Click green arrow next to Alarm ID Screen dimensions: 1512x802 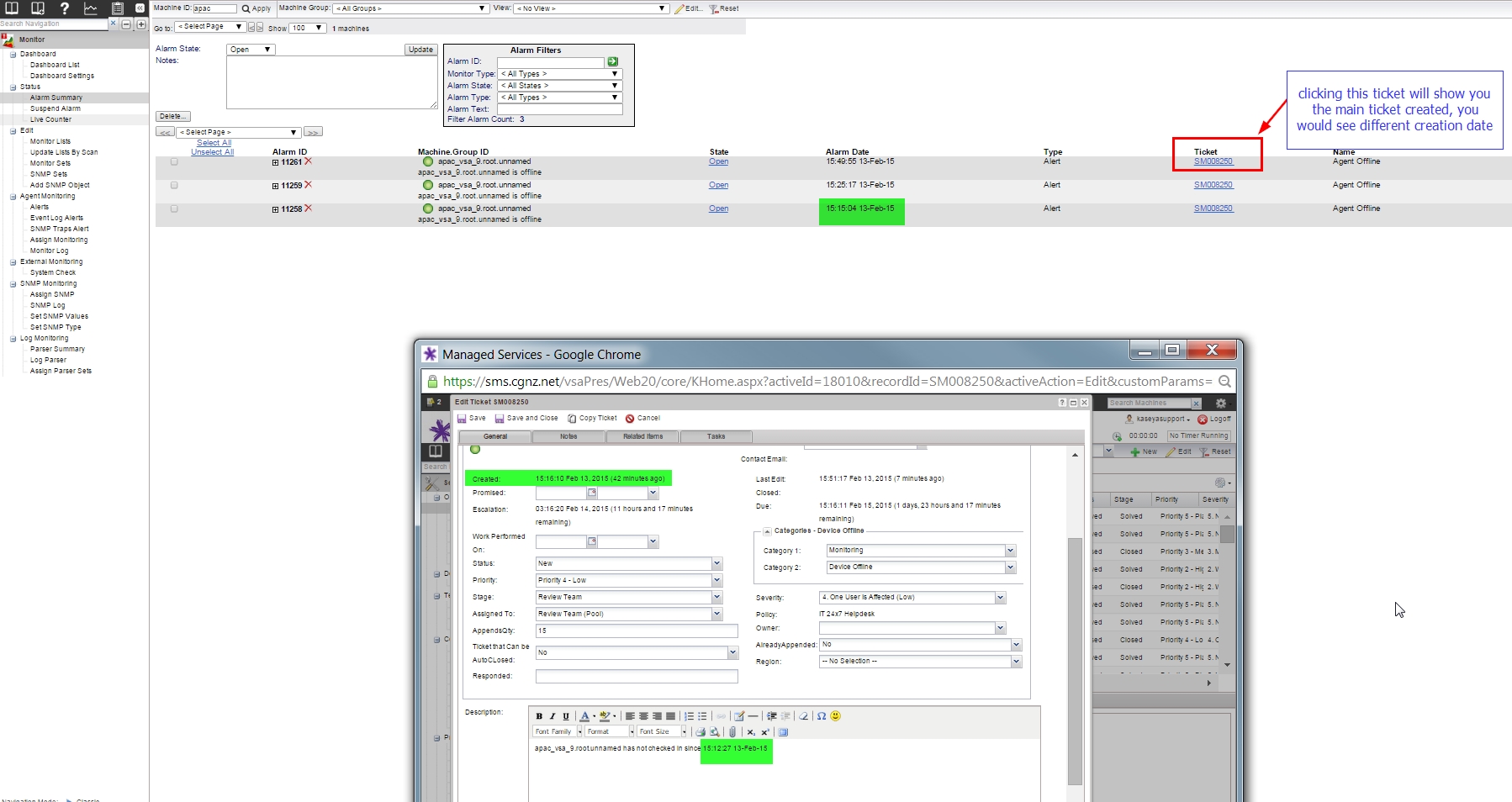[x=612, y=61]
